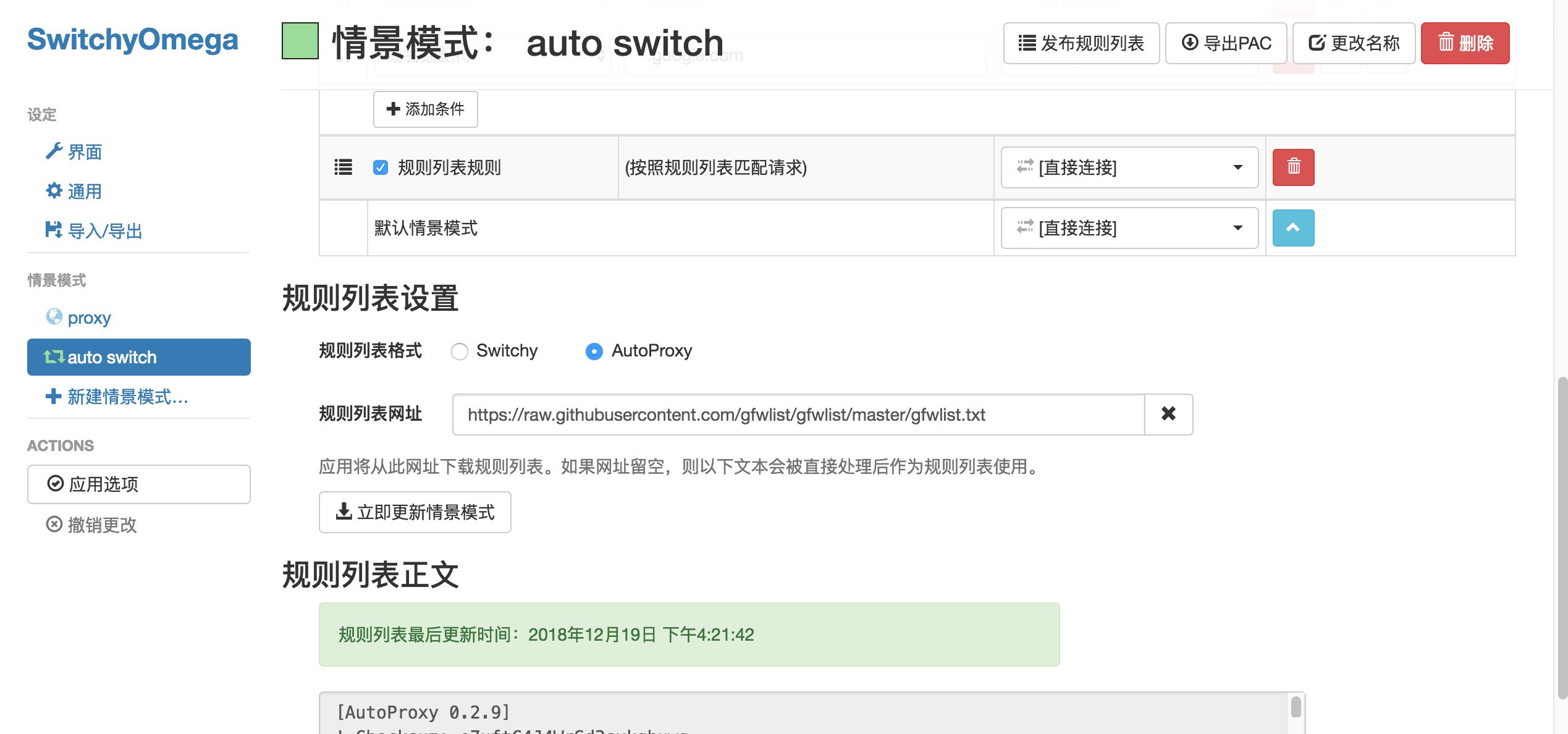
Task: Toggle the 规则列表规则 checkbox
Action: click(x=381, y=167)
